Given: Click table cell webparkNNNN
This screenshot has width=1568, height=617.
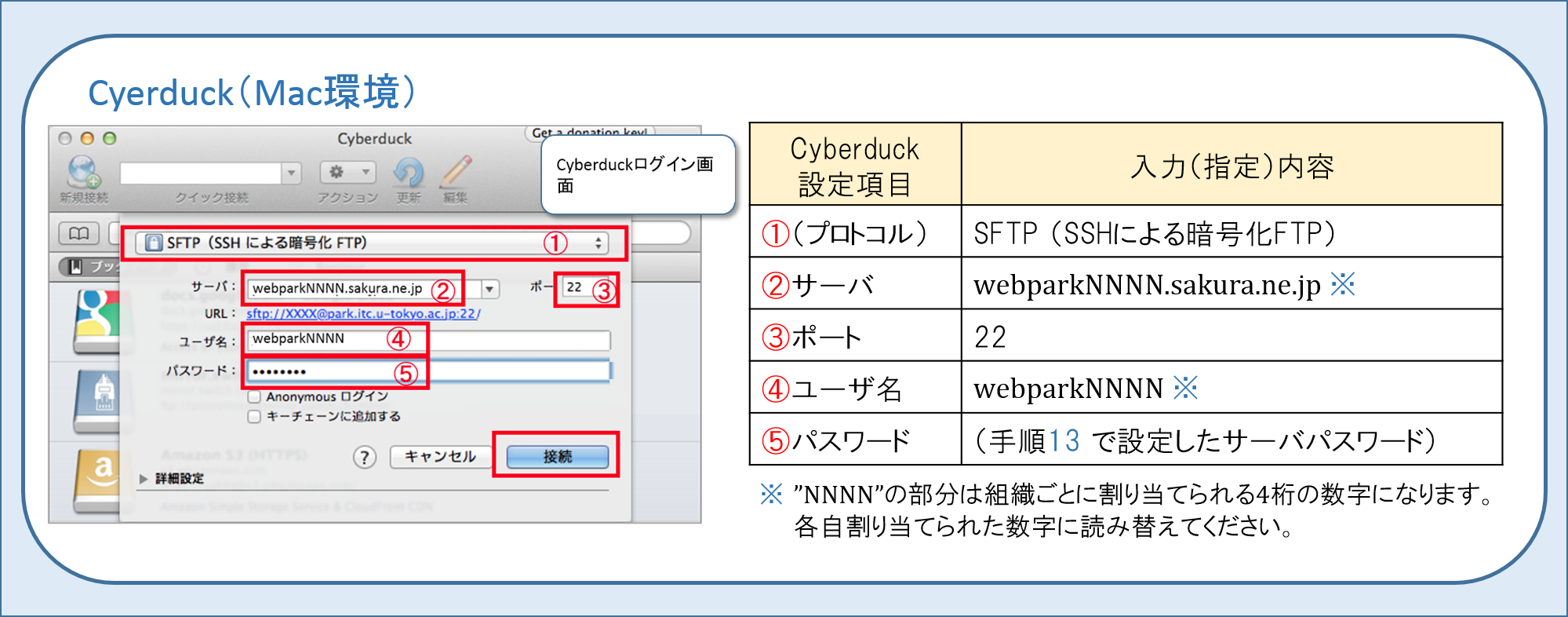Looking at the screenshot, I should pyautogui.click(x=1232, y=388).
